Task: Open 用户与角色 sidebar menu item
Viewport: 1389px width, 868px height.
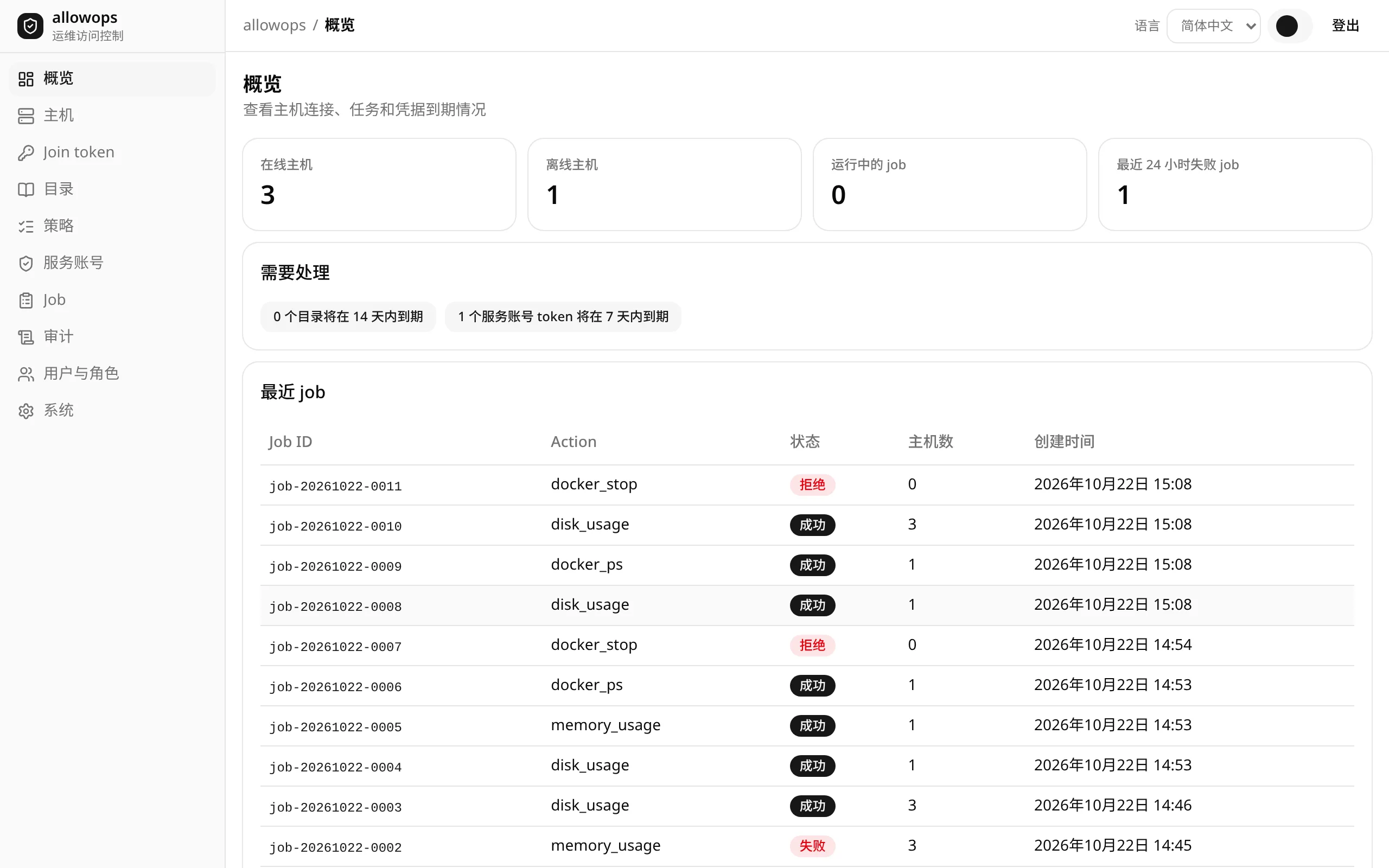Action: coord(112,373)
